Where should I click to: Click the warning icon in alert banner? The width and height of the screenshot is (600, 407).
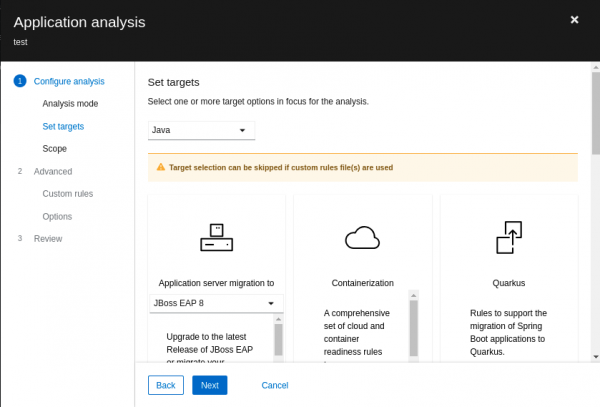click(160, 167)
